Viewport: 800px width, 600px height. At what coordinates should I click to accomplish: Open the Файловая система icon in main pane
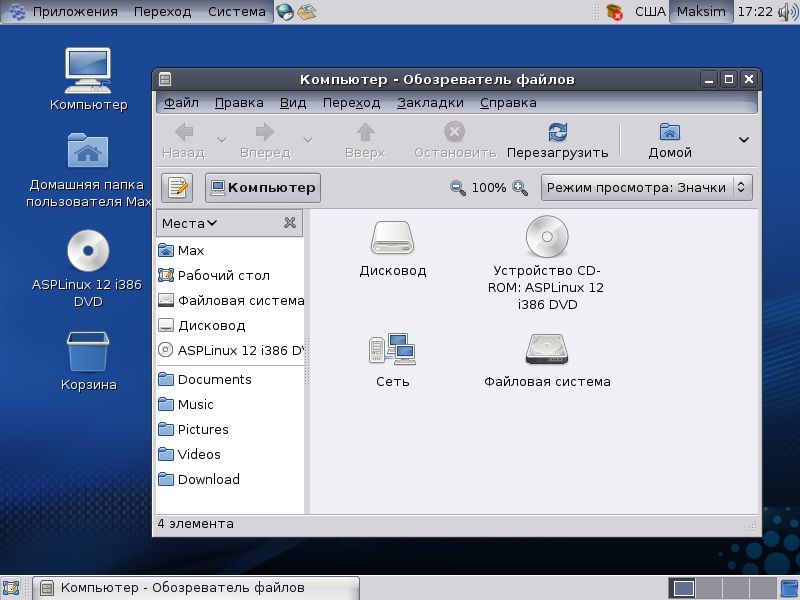point(547,349)
